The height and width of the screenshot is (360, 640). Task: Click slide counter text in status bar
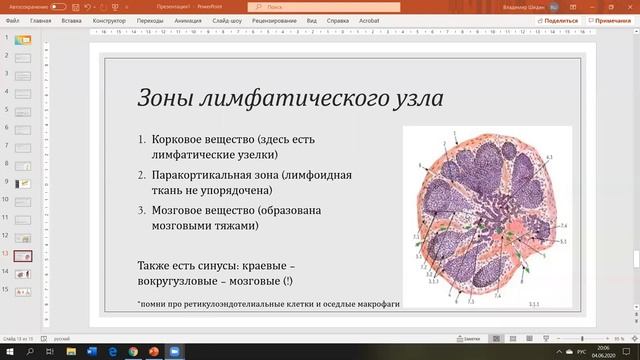click(x=18, y=339)
